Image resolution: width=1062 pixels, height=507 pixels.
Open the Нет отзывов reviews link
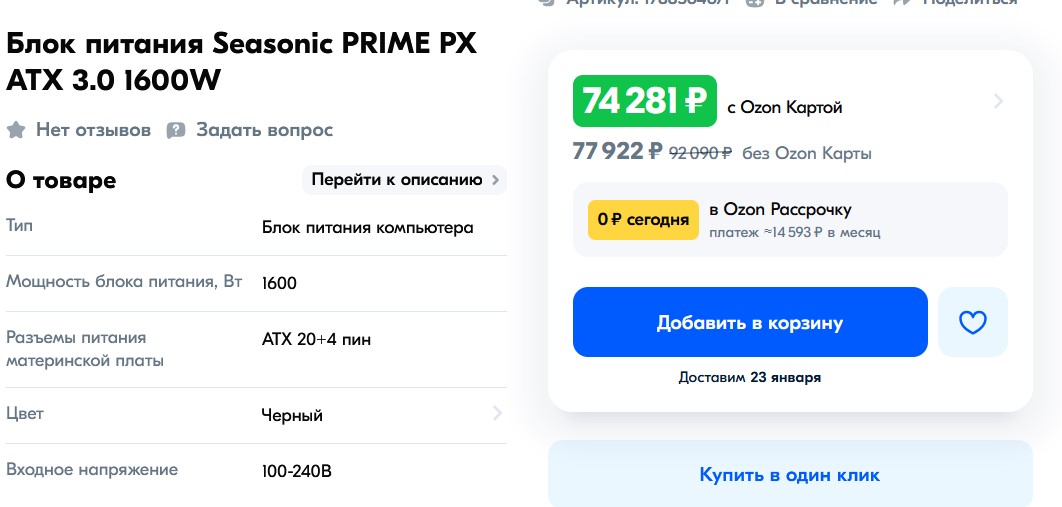coord(93,130)
